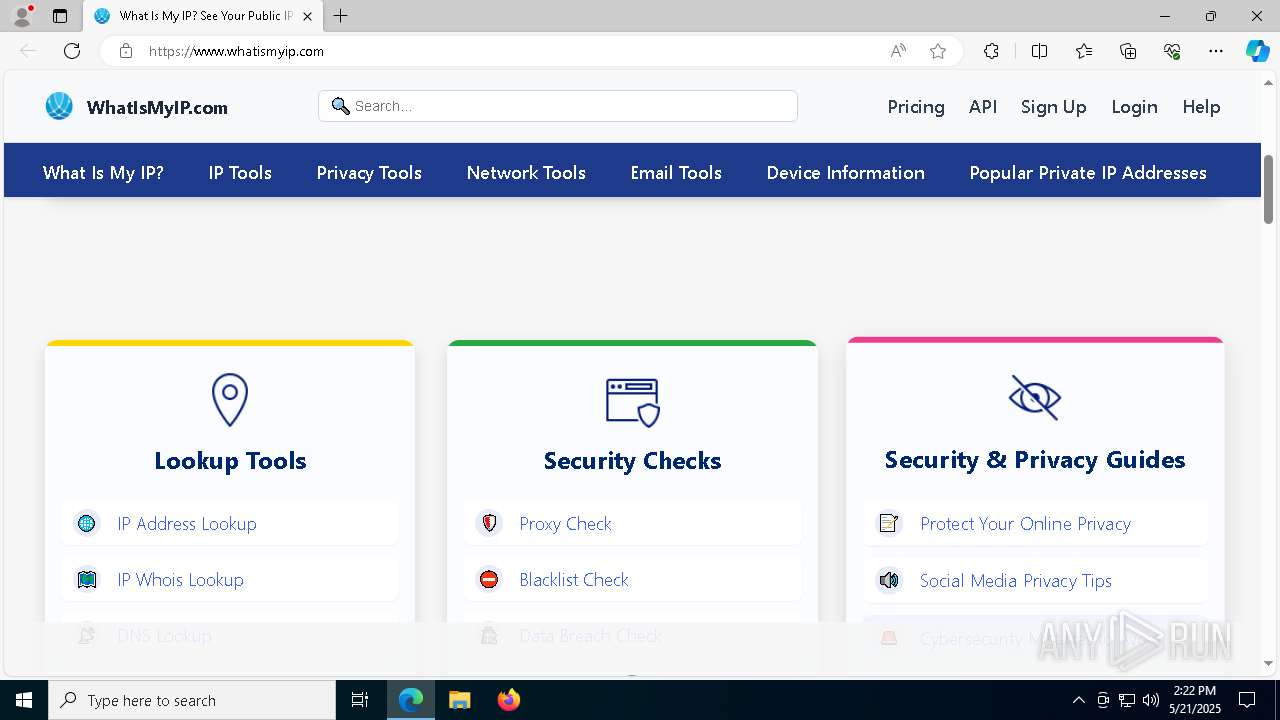This screenshot has width=1280, height=720.
Task: Open Popular Private IP Addresses menu
Action: coord(1088,173)
